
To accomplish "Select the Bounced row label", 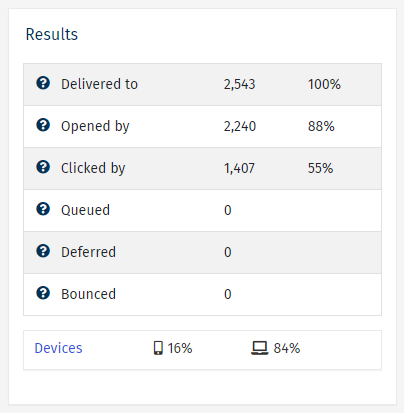I will 88,294.
